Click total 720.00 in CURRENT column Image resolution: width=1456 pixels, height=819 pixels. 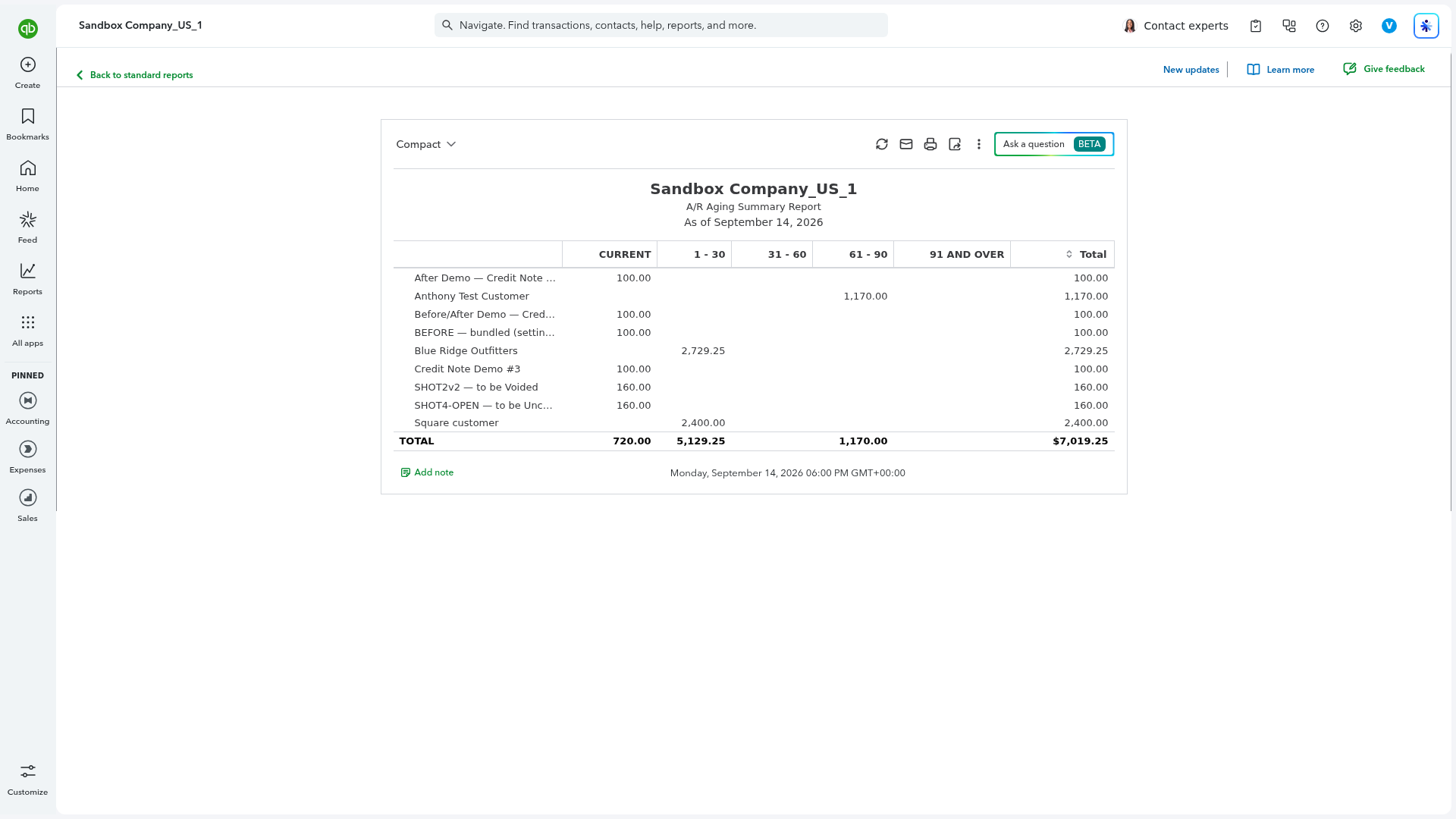[632, 441]
